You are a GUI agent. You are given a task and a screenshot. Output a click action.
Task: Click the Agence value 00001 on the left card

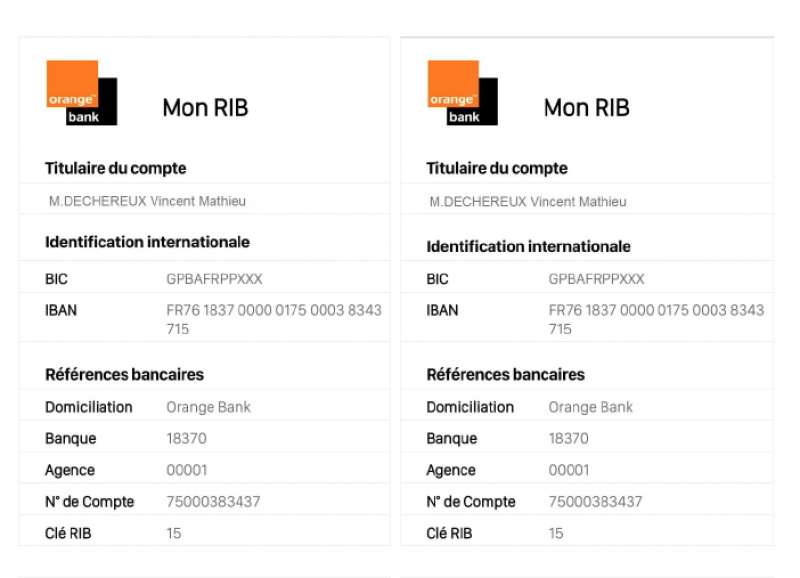coord(186,470)
